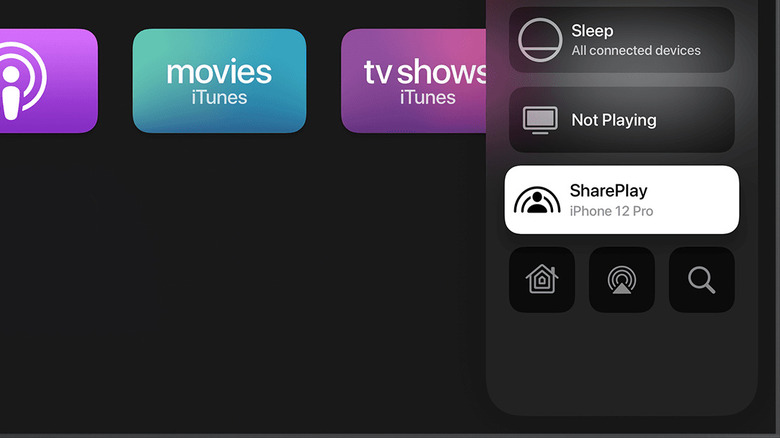
Task: Open the AirPlay audio output icon
Action: pyautogui.click(x=622, y=280)
